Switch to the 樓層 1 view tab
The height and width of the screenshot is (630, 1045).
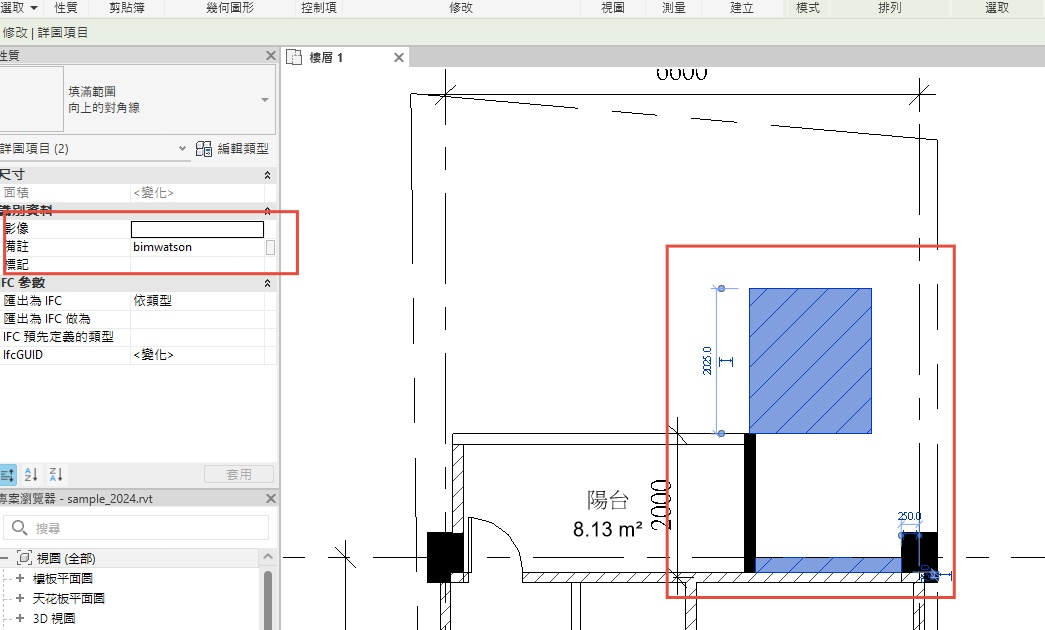pyautogui.click(x=326, y=58)
